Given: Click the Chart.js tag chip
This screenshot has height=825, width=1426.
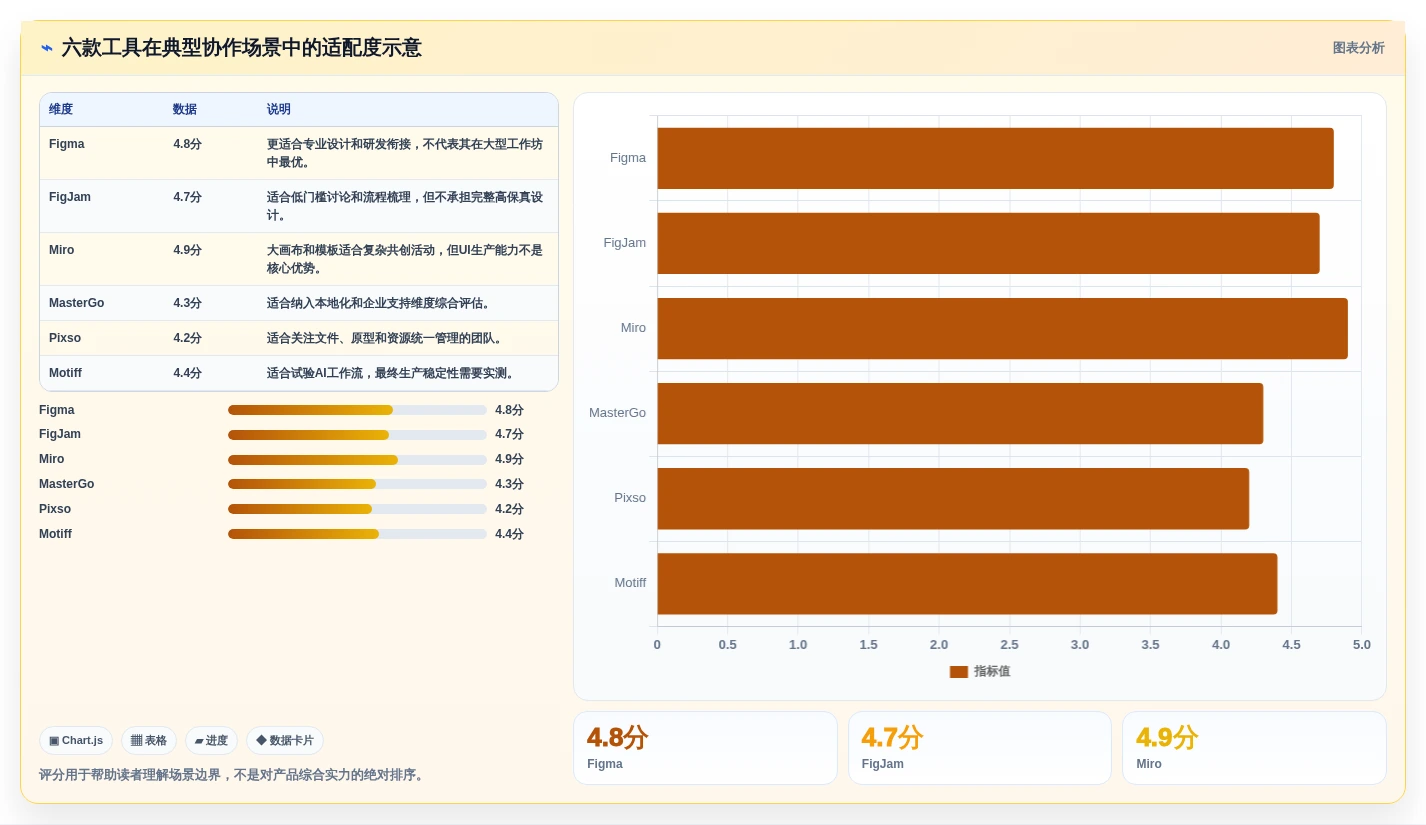Looking at the screenshot, I should tap(76, 741).
